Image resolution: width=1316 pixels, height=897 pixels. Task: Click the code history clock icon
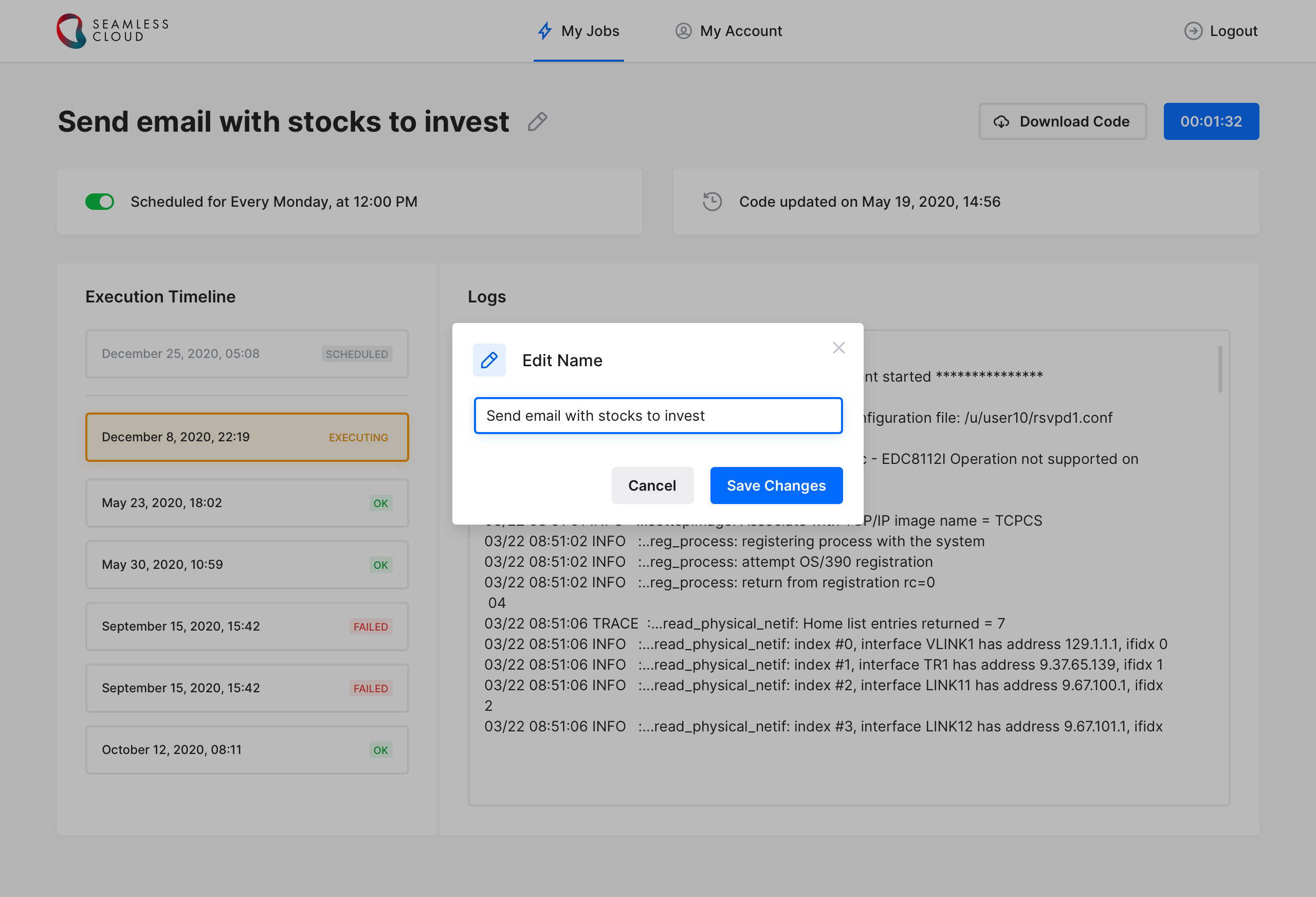pyautogui.click(x=712, y=202)
